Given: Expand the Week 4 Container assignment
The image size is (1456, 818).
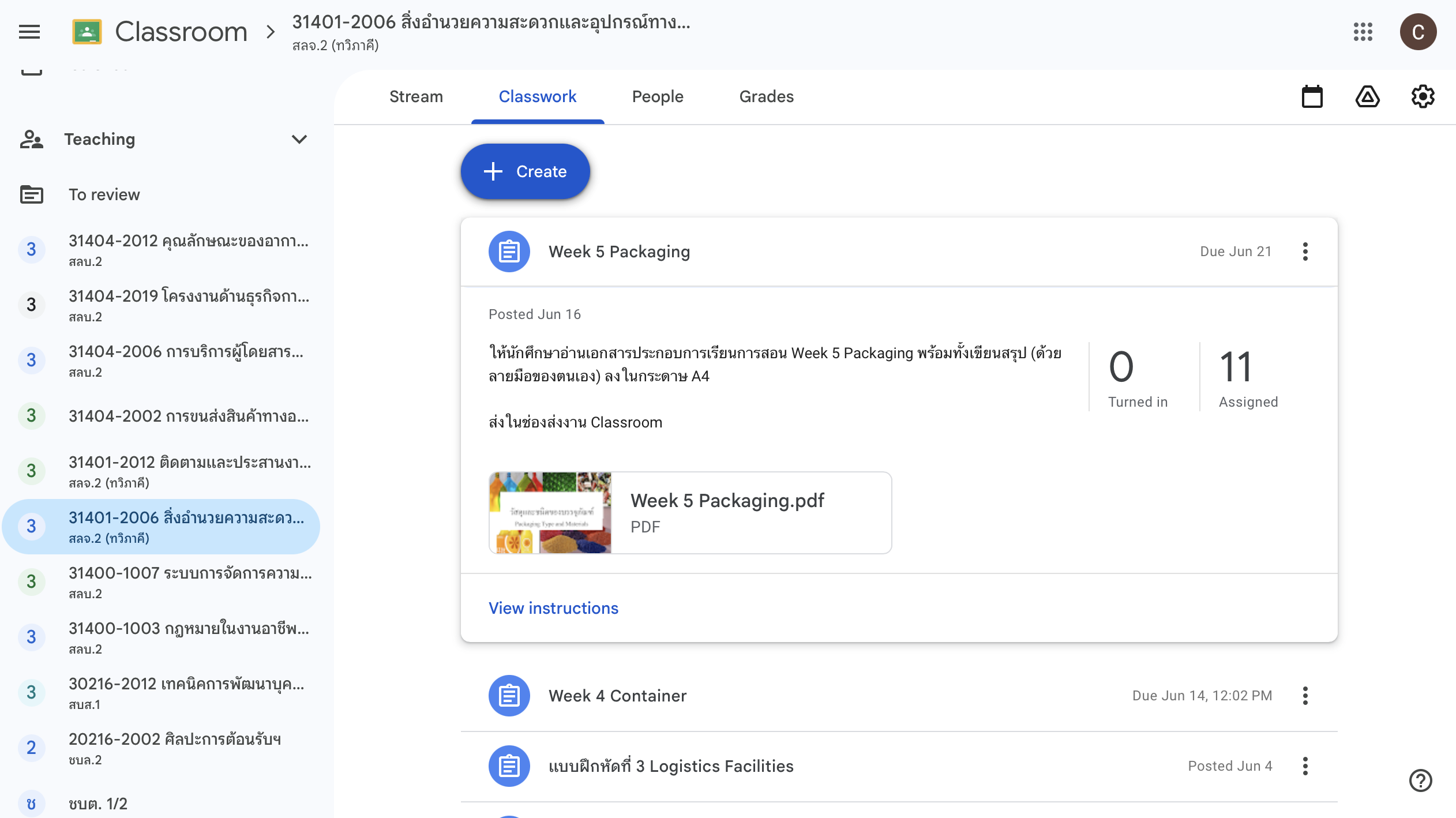Looking at the screenshot, I should (x=899, y=696).
